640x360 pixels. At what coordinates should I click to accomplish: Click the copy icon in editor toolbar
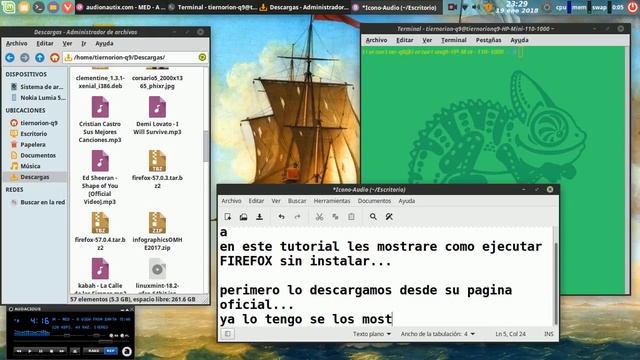click(x=335, y=217)
